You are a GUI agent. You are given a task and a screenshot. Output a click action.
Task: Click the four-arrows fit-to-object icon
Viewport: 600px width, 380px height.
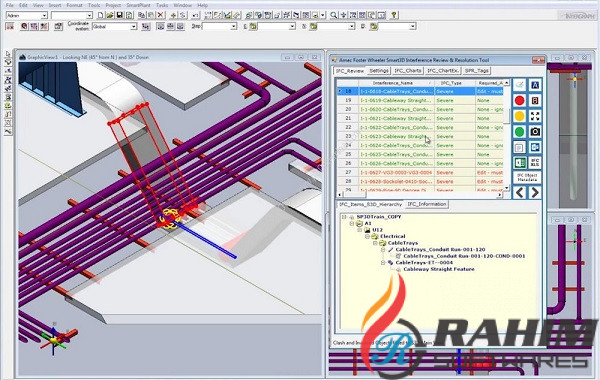(535, 116)
